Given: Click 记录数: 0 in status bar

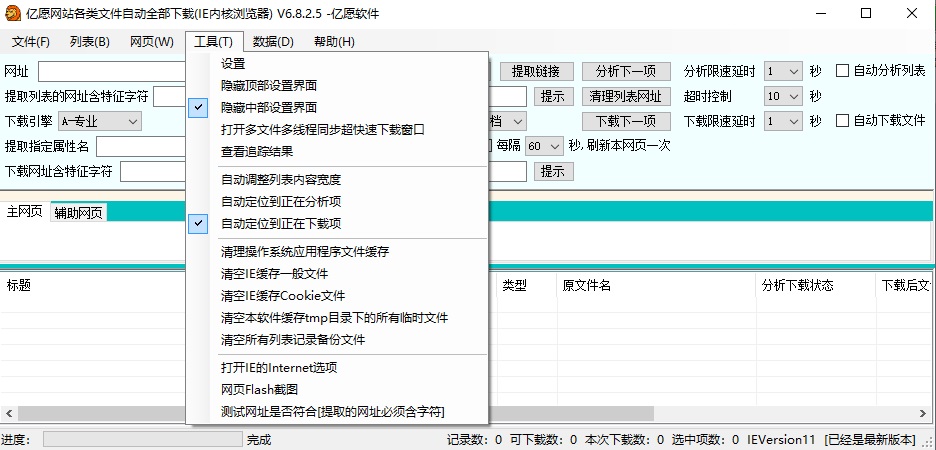Looking at the screenshot, I should pyautogui.click(x=475, y=440).
